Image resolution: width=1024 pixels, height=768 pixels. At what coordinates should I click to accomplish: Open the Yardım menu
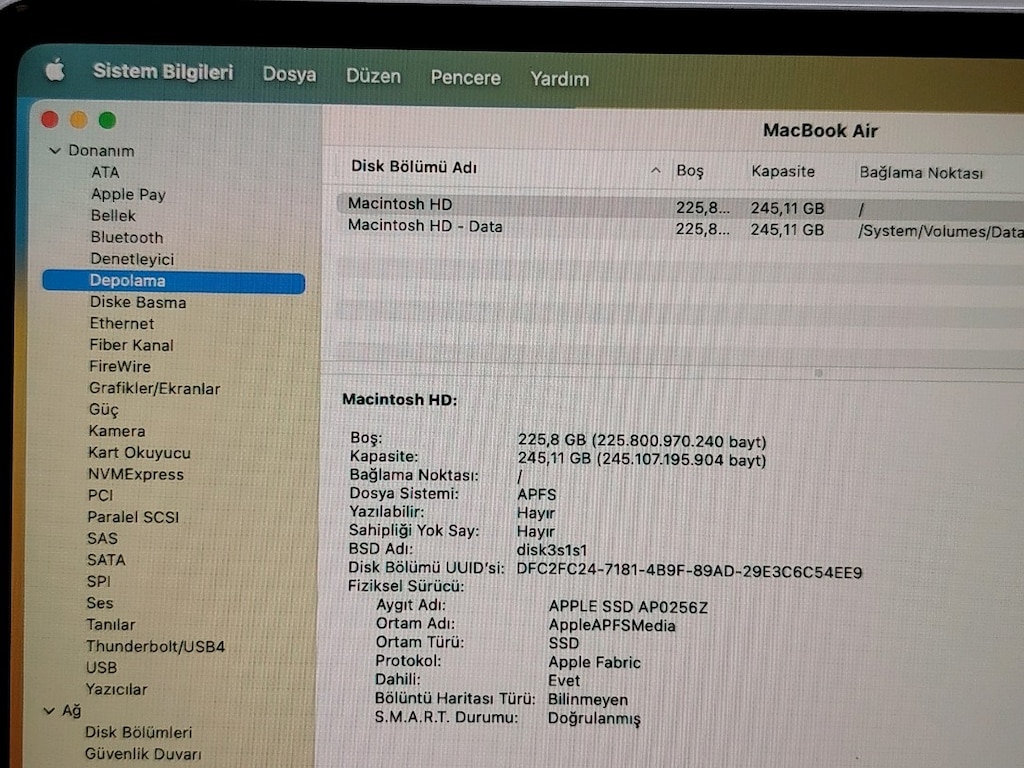pos(559,79)
